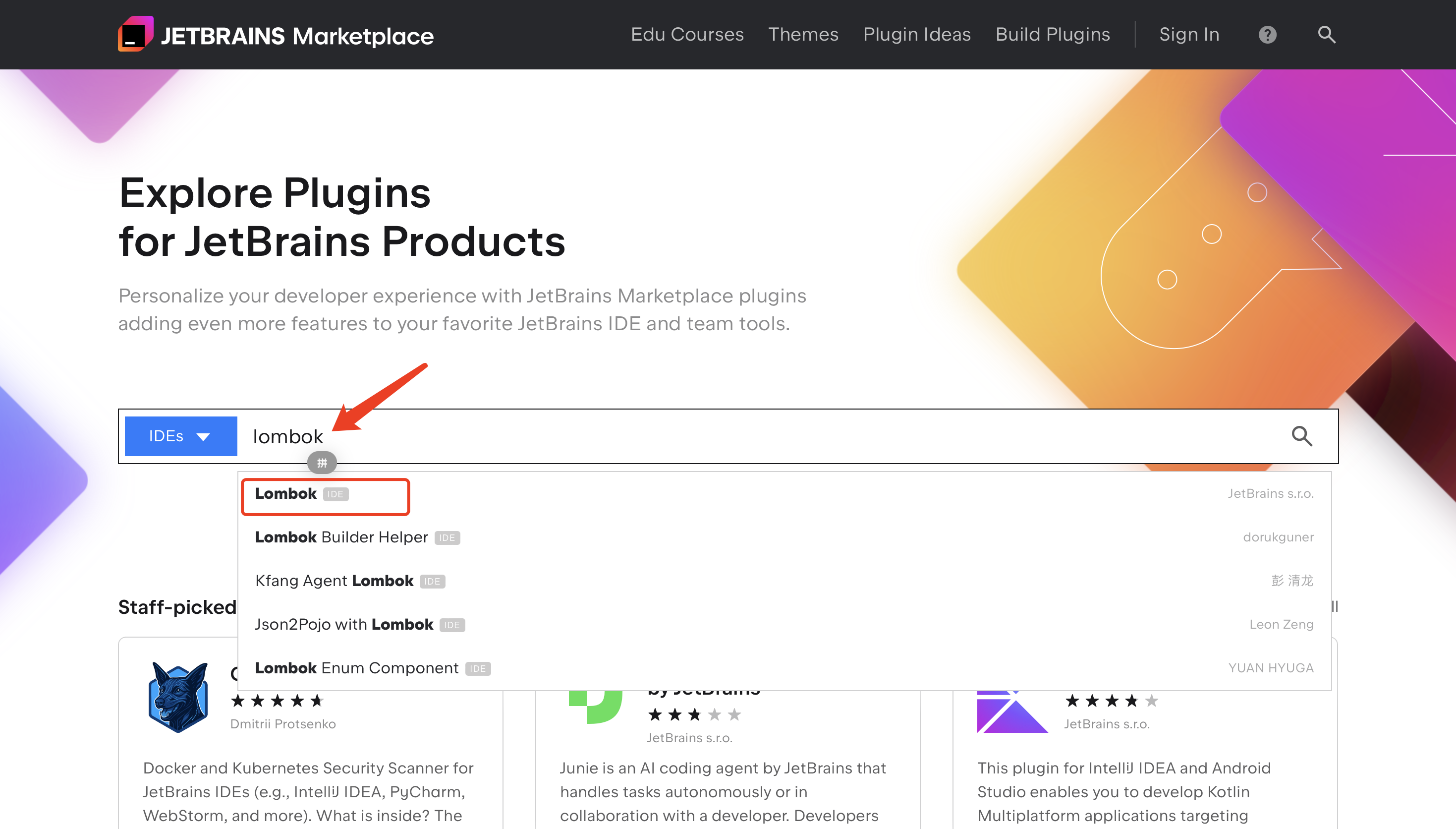Click the search bar magnifier button

click(x=1301, y=436)
